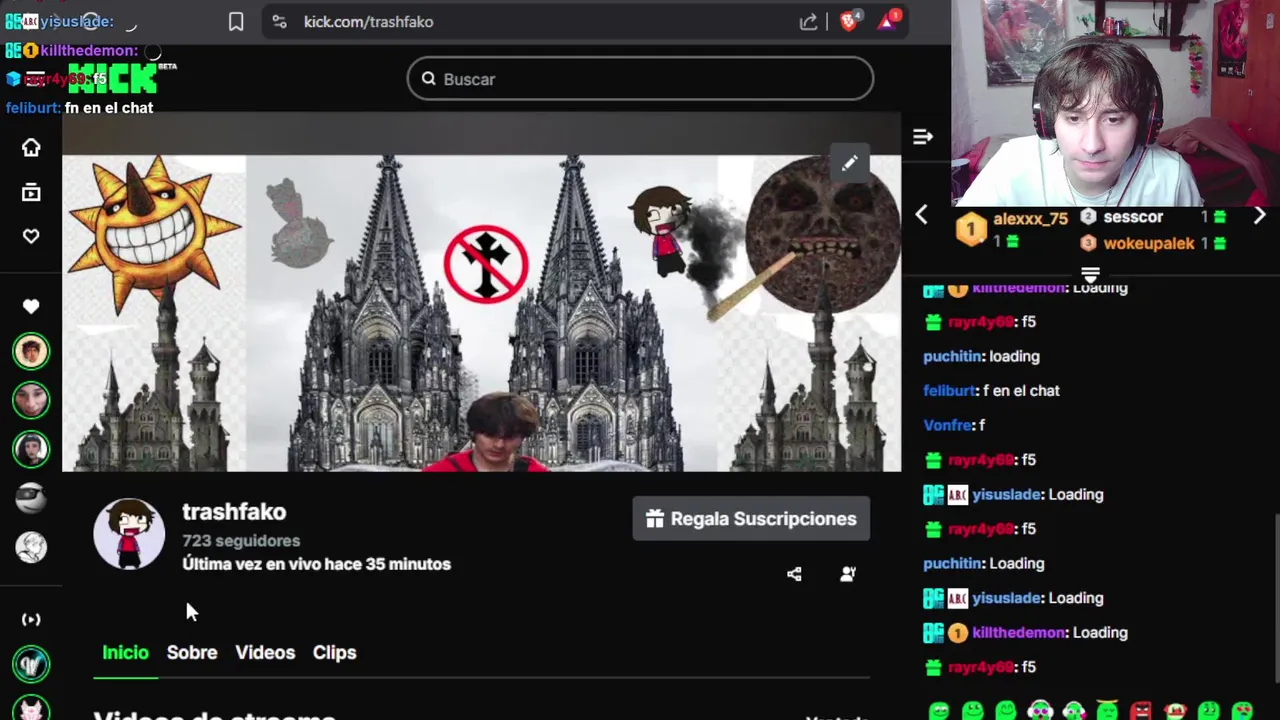Click username Vonfre in chat

[948, 425]
